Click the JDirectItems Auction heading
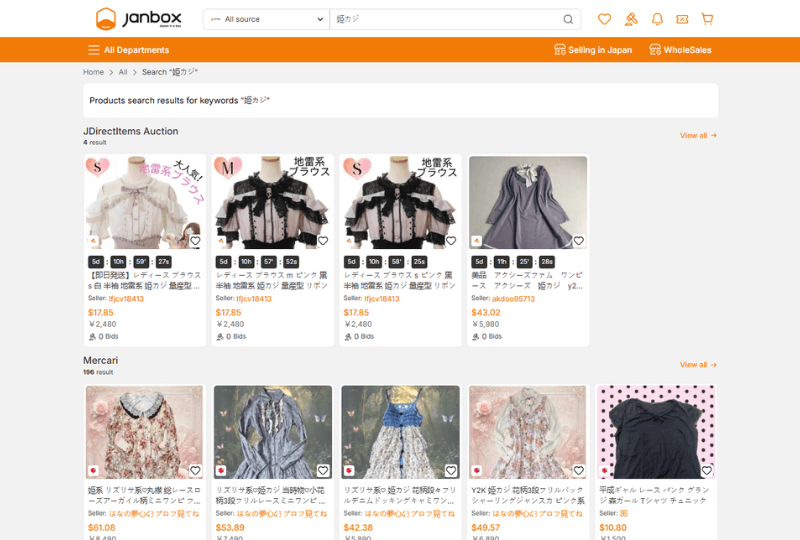Screen dimensions: 800x540 (131, 131)
